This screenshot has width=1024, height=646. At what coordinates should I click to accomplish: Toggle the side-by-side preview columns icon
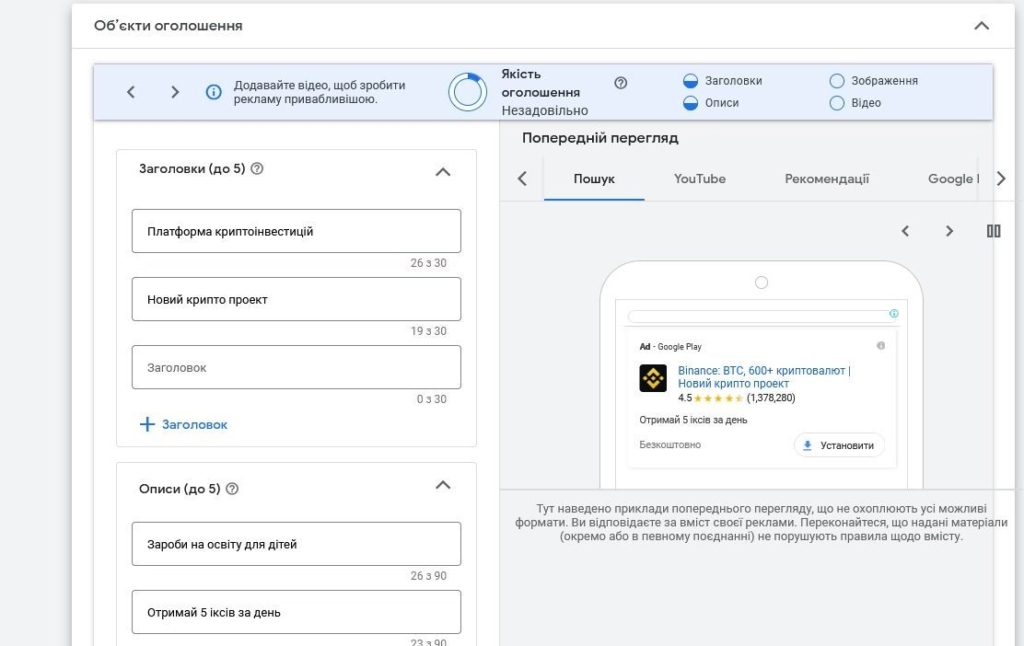(x=993, y=231)
